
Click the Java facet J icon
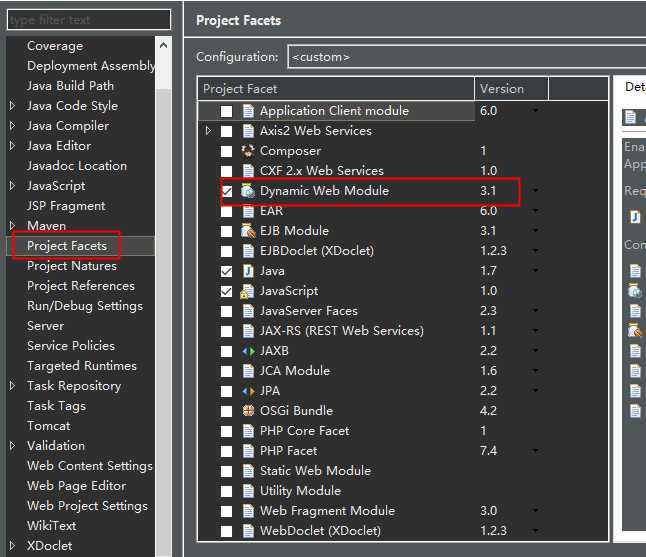click(x=248, y=271)
